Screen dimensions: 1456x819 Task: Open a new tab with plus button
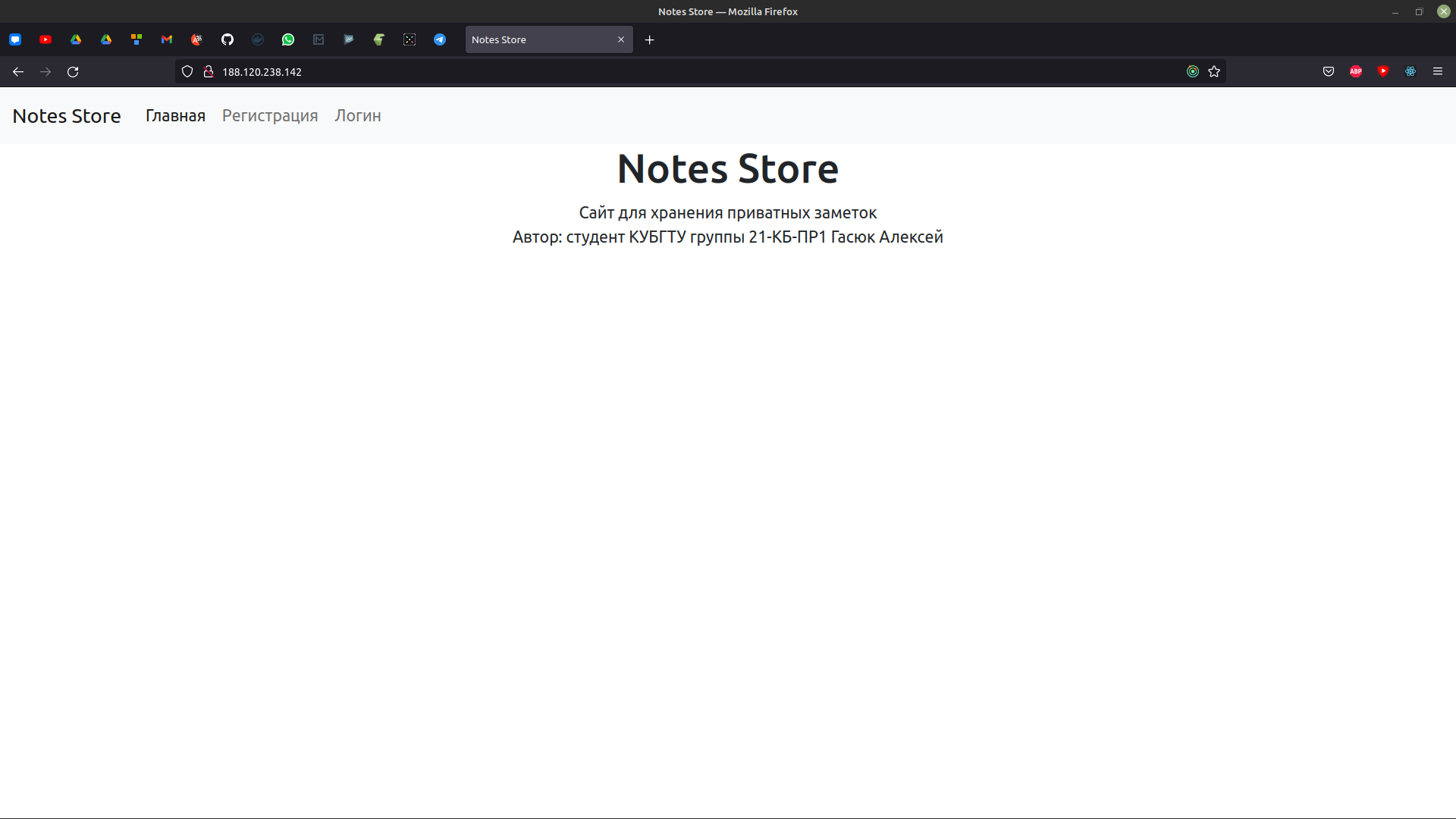(x=649, y=39)
